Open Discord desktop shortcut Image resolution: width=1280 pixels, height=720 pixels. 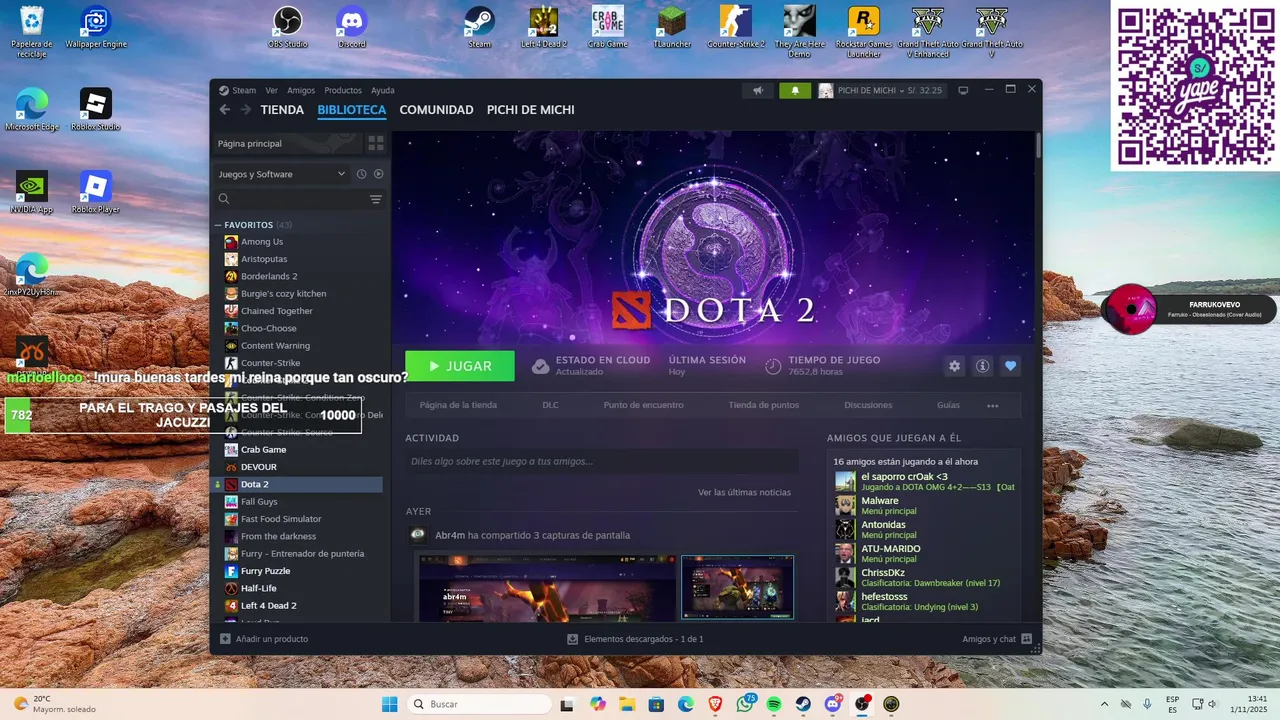[352, 27]
